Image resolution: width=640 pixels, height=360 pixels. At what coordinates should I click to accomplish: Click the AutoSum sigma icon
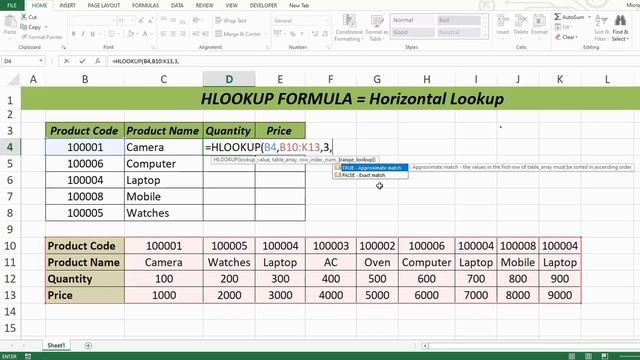coord(558,17)
